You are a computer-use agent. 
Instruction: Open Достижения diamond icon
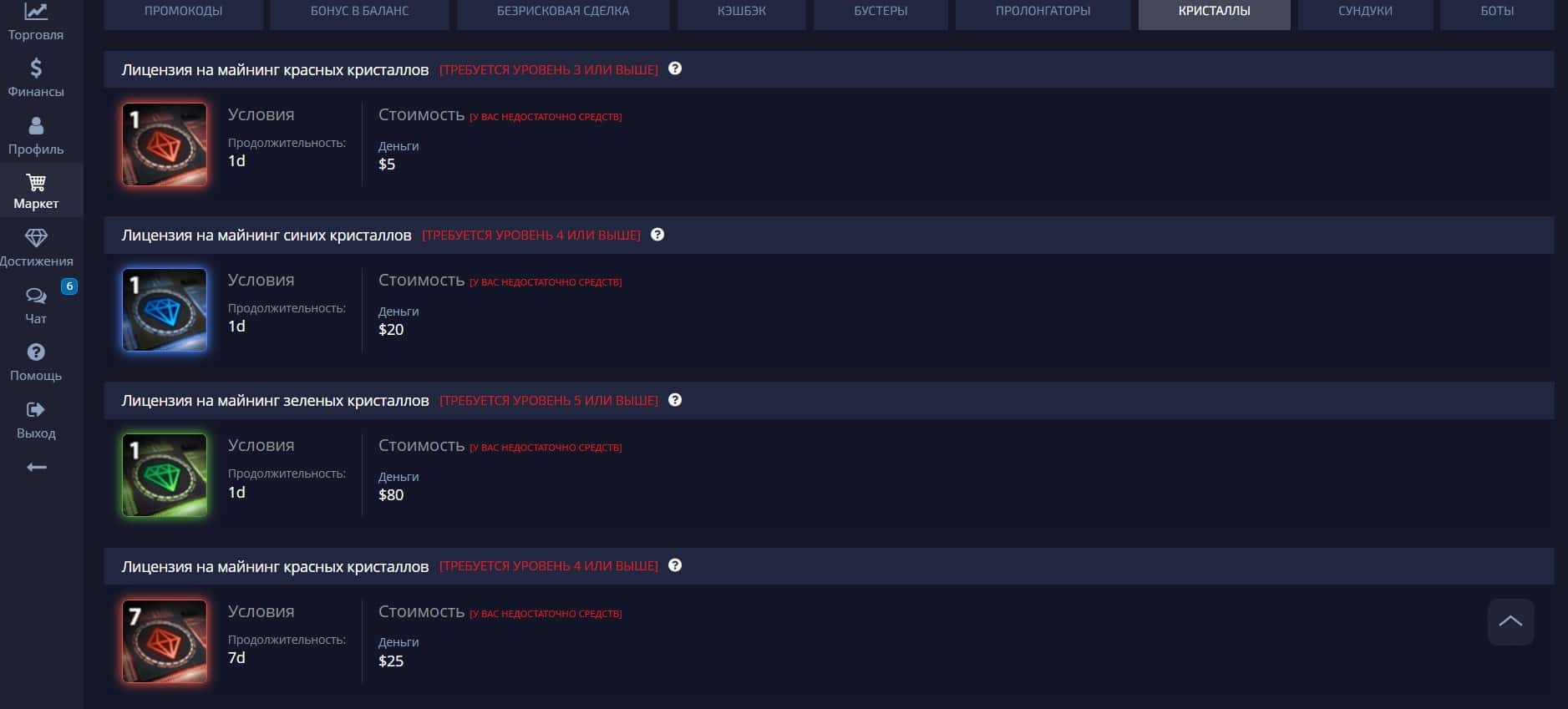click(36, 238)
